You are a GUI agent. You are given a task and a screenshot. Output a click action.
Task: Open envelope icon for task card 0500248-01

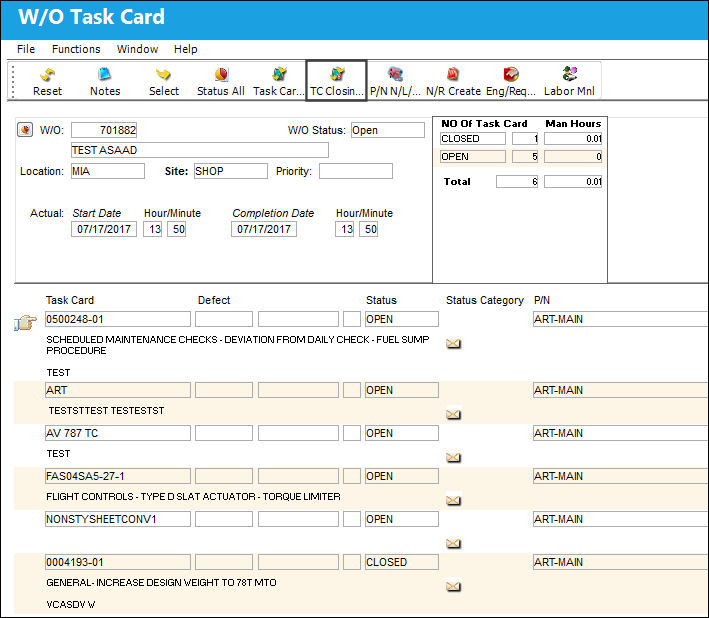pyautogui.click(x=453, y=344)
